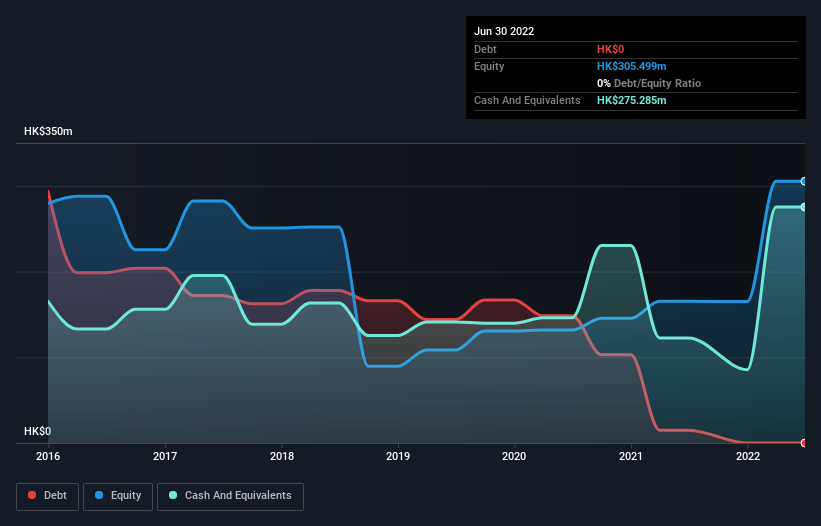Image resolution: width=821 pixels, height=526 pixels.
Task: Select the 2019 axis label
Action: coord(398,456)
